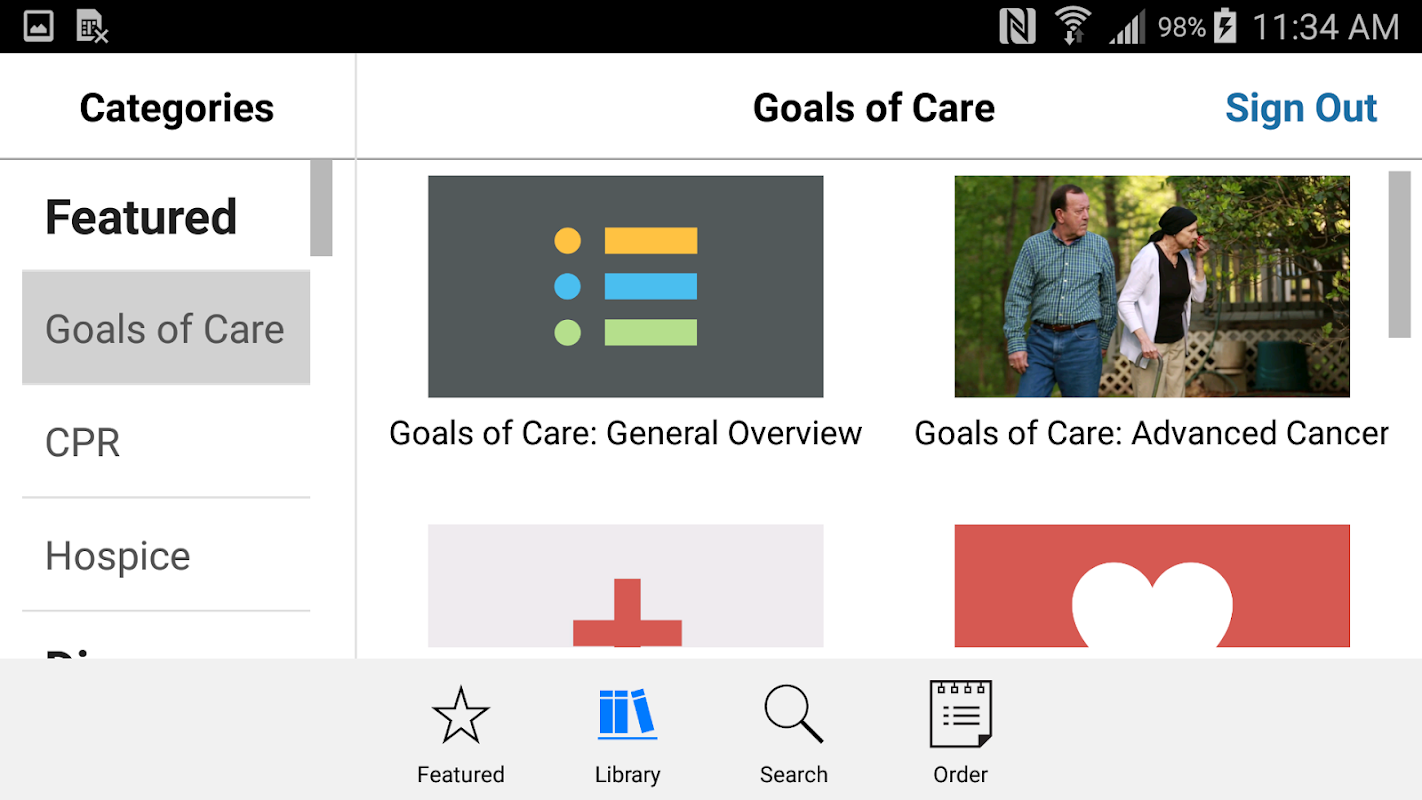Open the red cross video thumbnail
This screenshot has height=800, width=1422.
(x=625, y=586)
